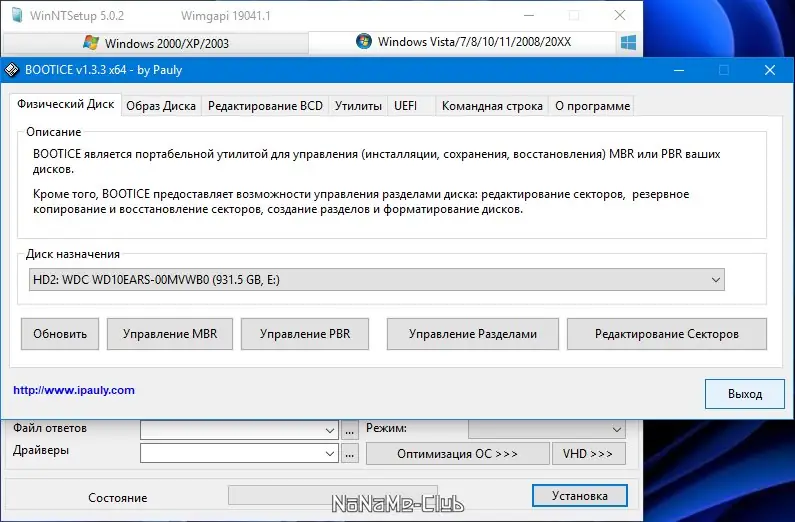
Task: Click the Режим: label
Action: point(386,428)
